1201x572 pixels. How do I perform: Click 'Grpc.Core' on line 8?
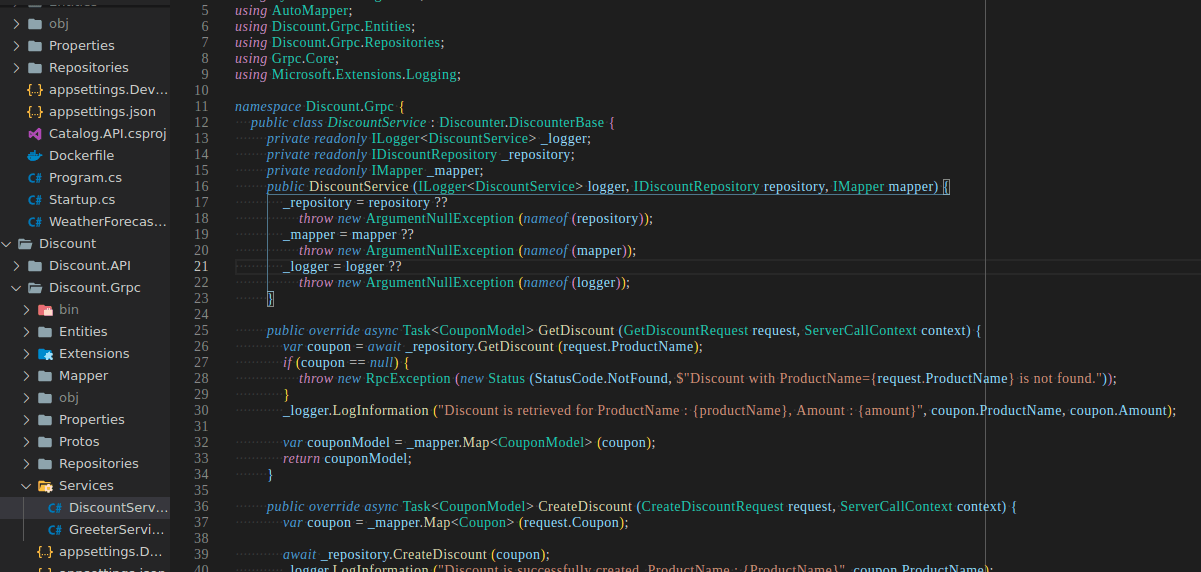click(x=303, y=58)
